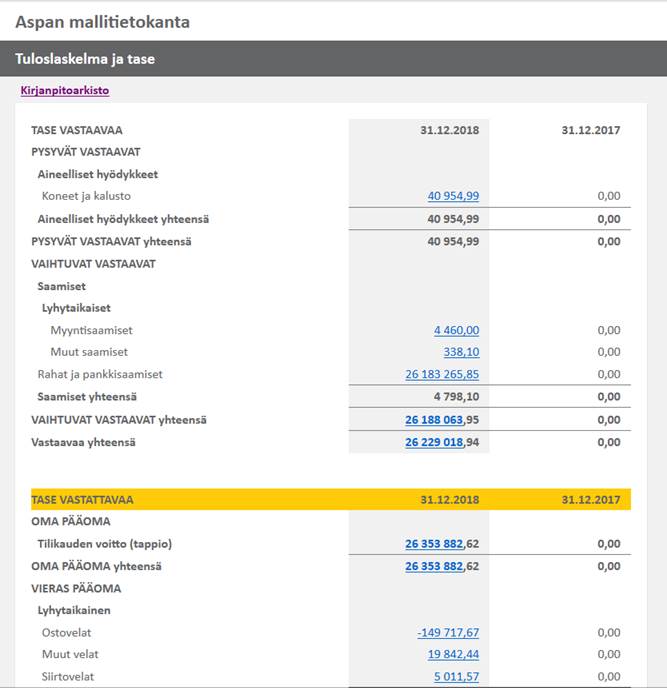Open Siirtovelat amount 5 011,57

(x=456, y=677)
